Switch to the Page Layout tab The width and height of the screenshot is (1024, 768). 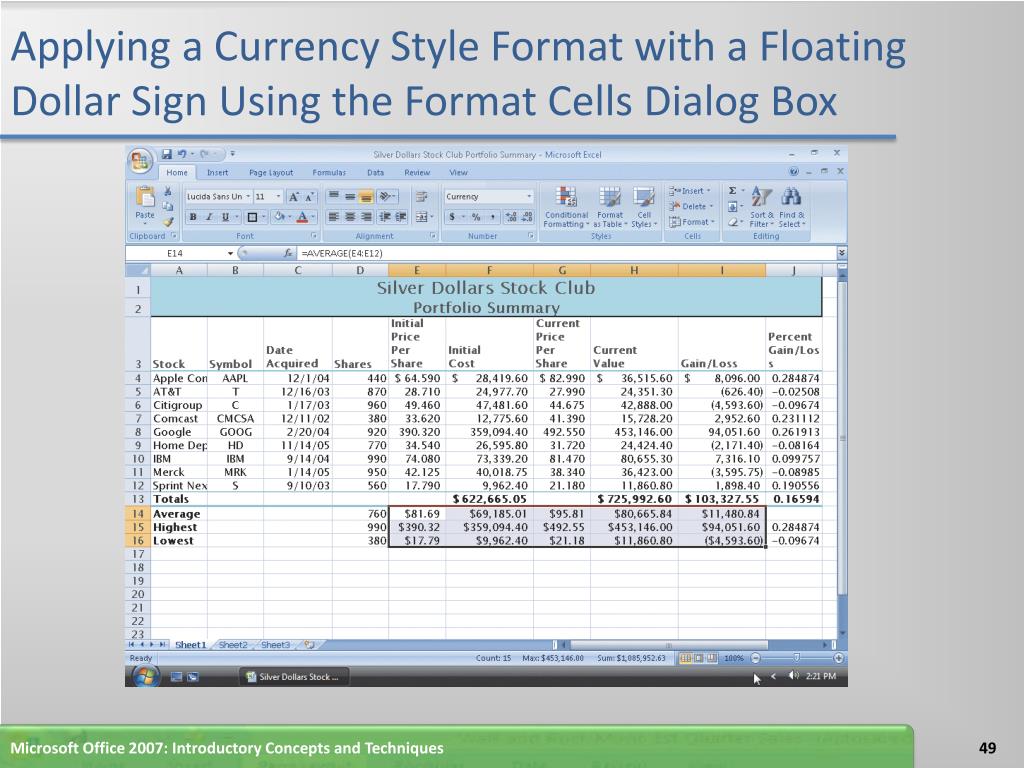(271, 172)
